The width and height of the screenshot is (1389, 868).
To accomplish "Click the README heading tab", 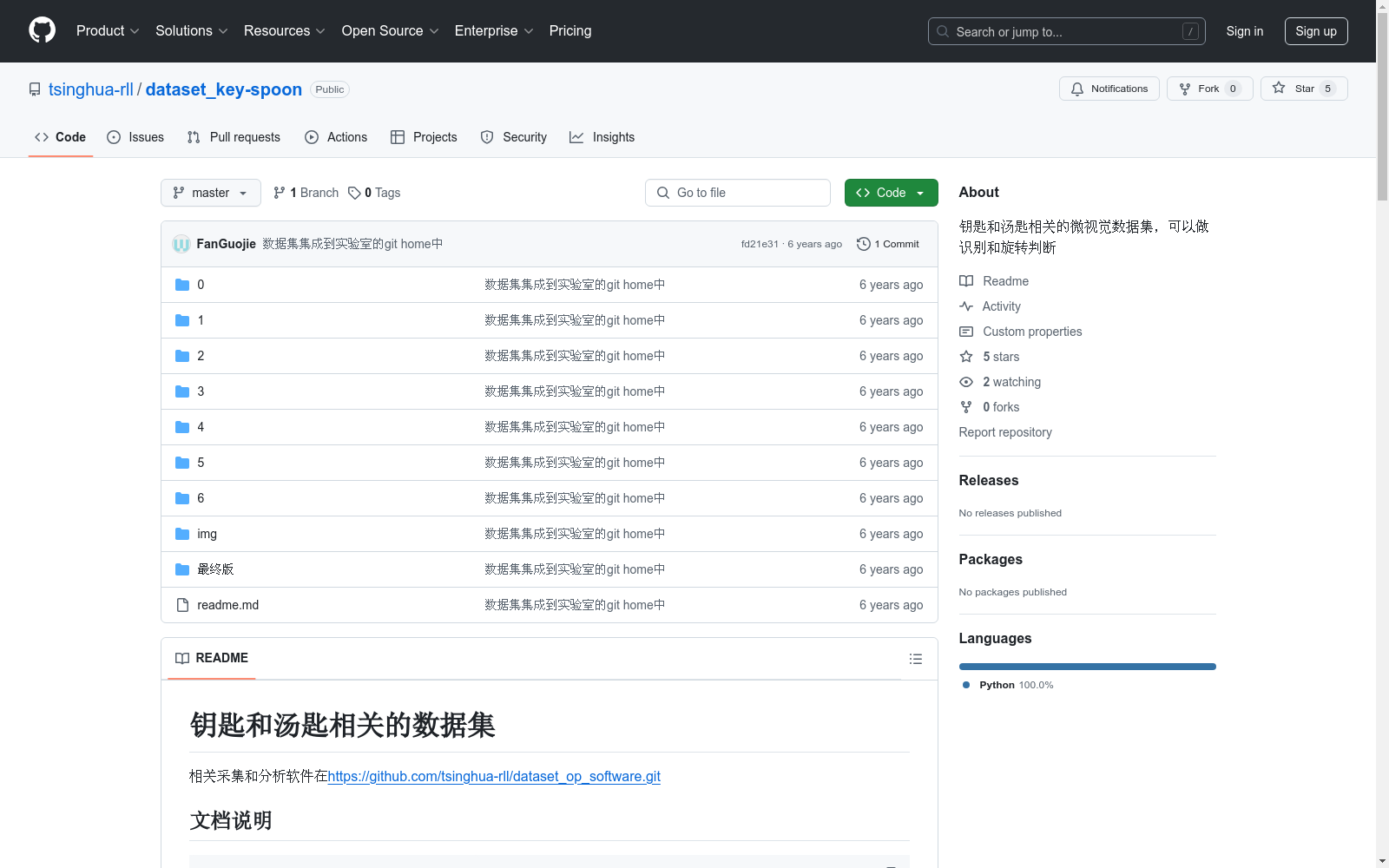I will pyautogui.click(x=212, y=658).
